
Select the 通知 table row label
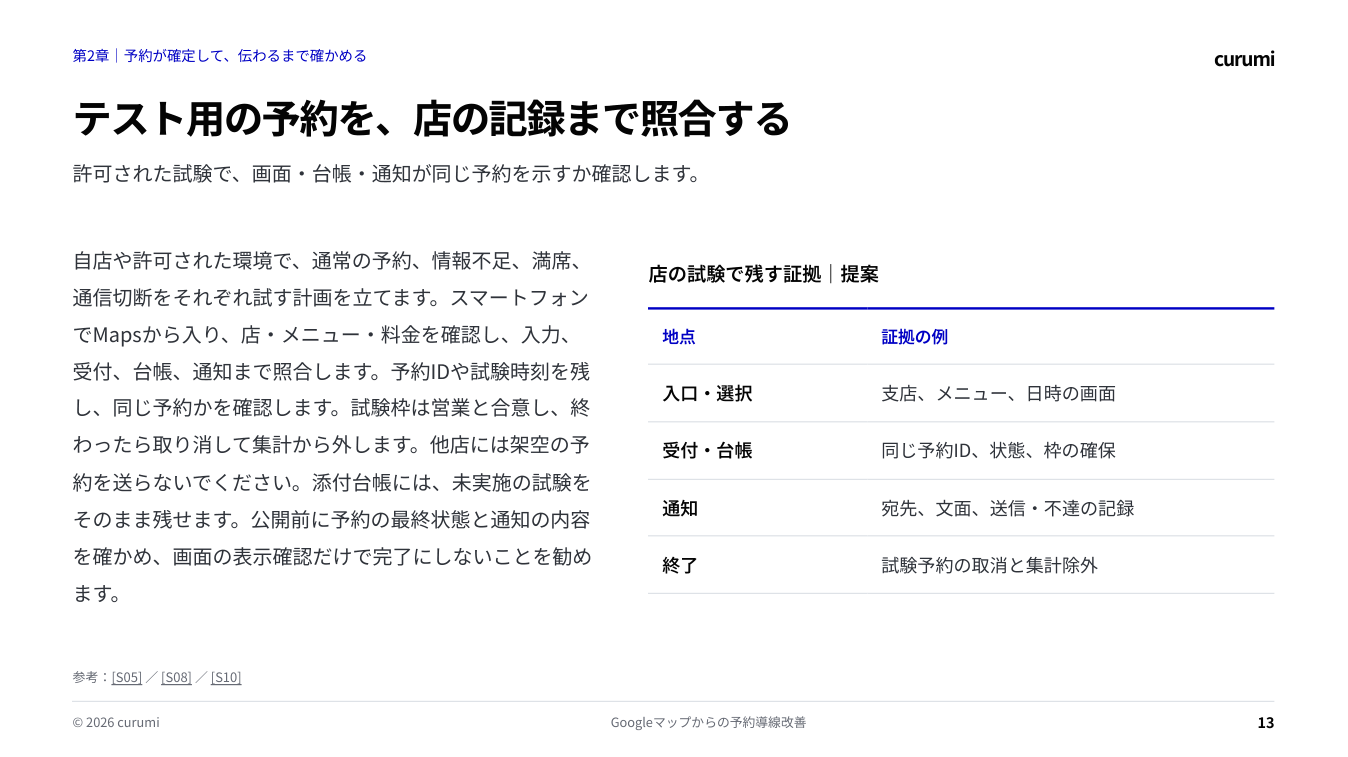pyautogui.click(x=680, y=508)
